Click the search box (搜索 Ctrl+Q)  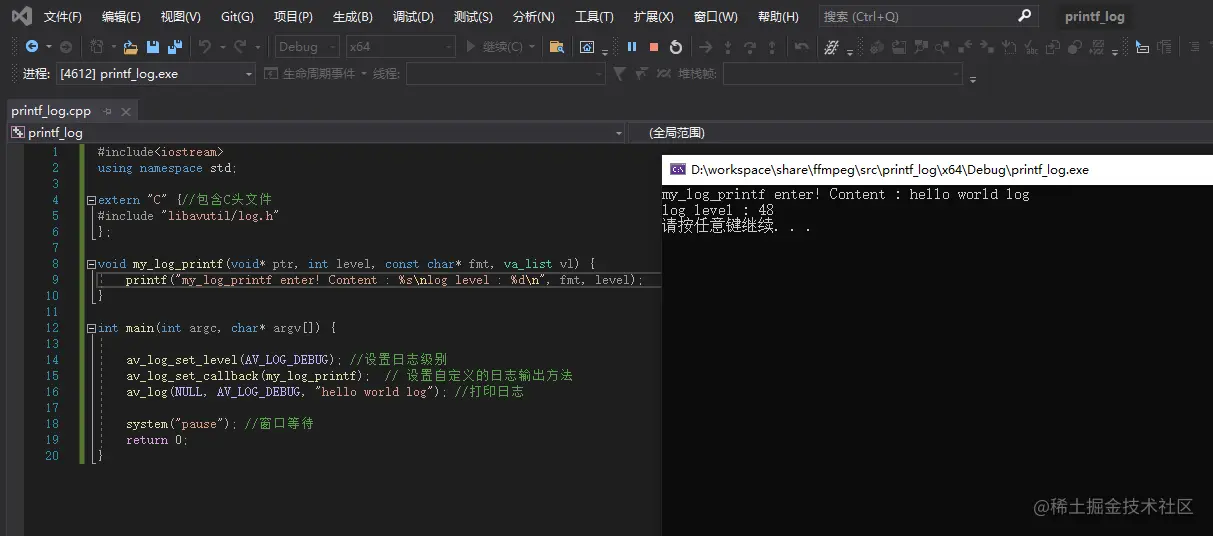coord(928,16)
